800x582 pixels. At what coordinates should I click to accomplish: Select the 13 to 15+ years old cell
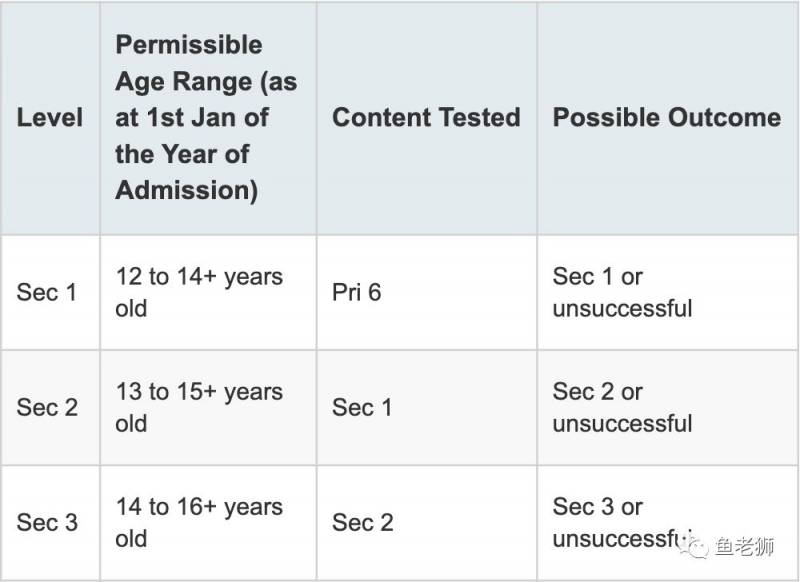coord(199,407)
